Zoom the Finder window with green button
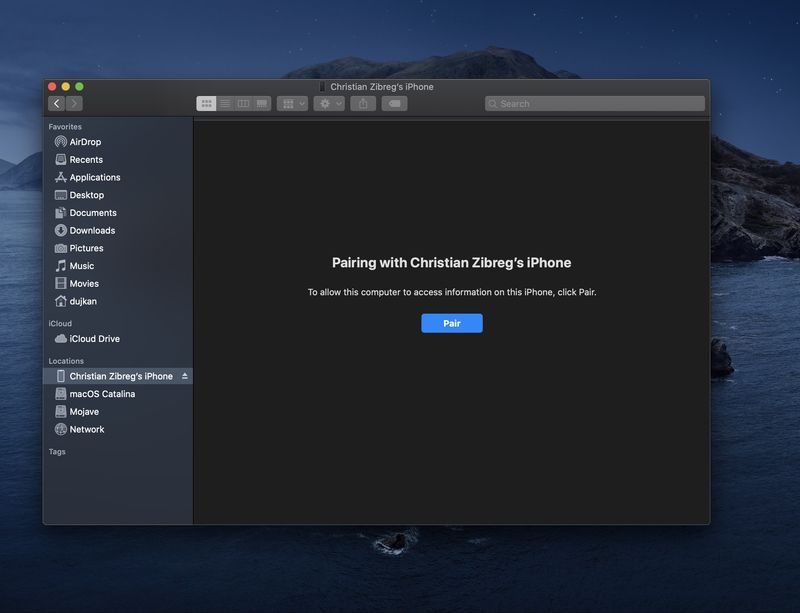 tap(79, 87)
